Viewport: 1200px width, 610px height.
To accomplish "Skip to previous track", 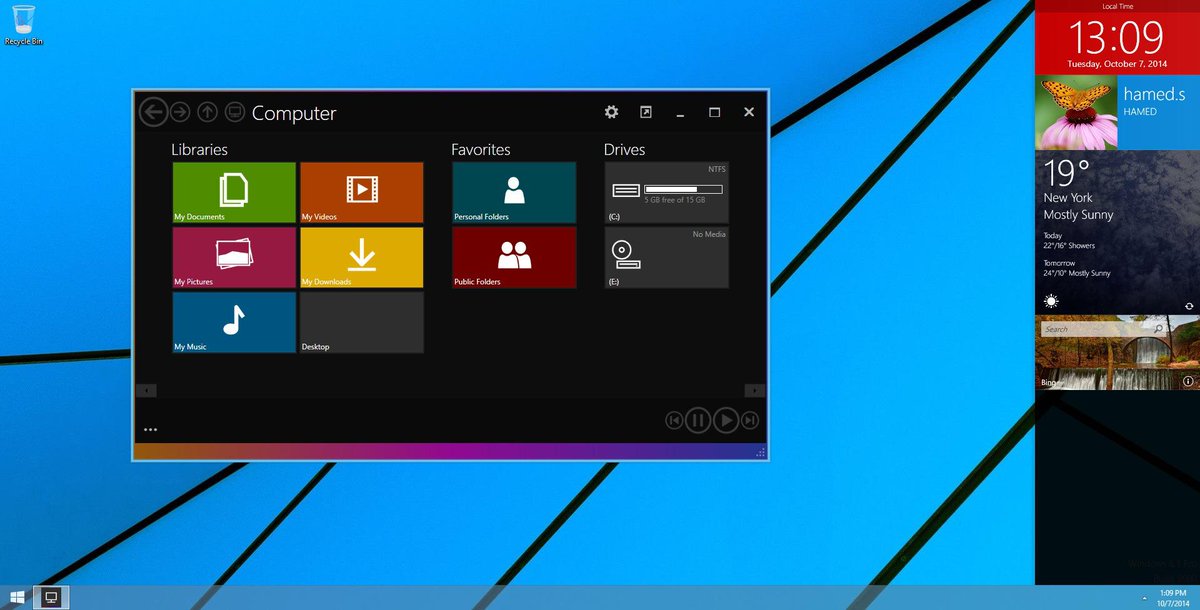I will [x=674, y=421].
